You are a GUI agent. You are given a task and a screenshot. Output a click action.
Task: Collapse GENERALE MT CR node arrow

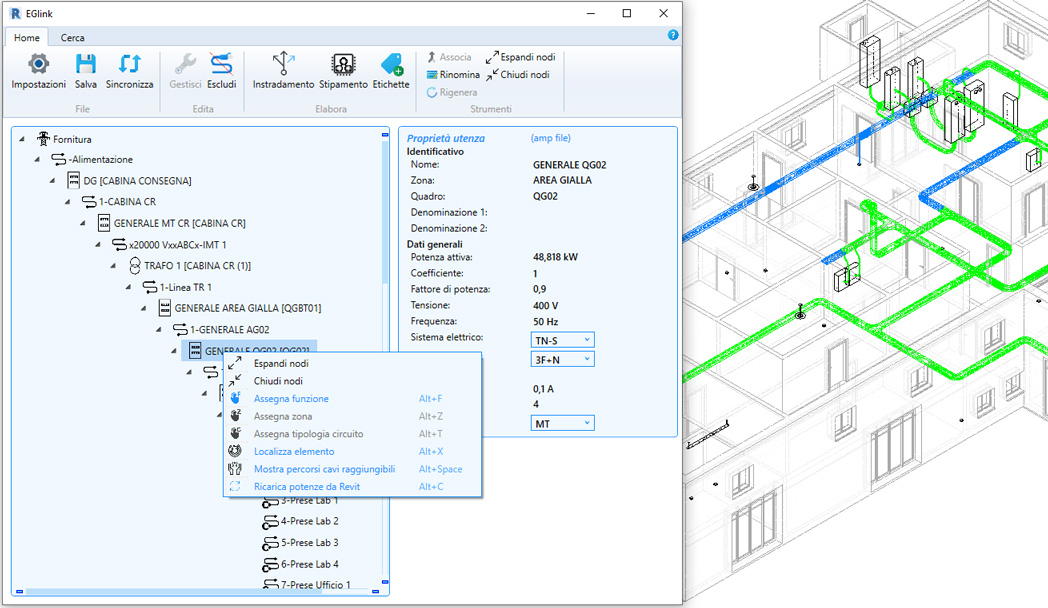click(x=83, y=223)
